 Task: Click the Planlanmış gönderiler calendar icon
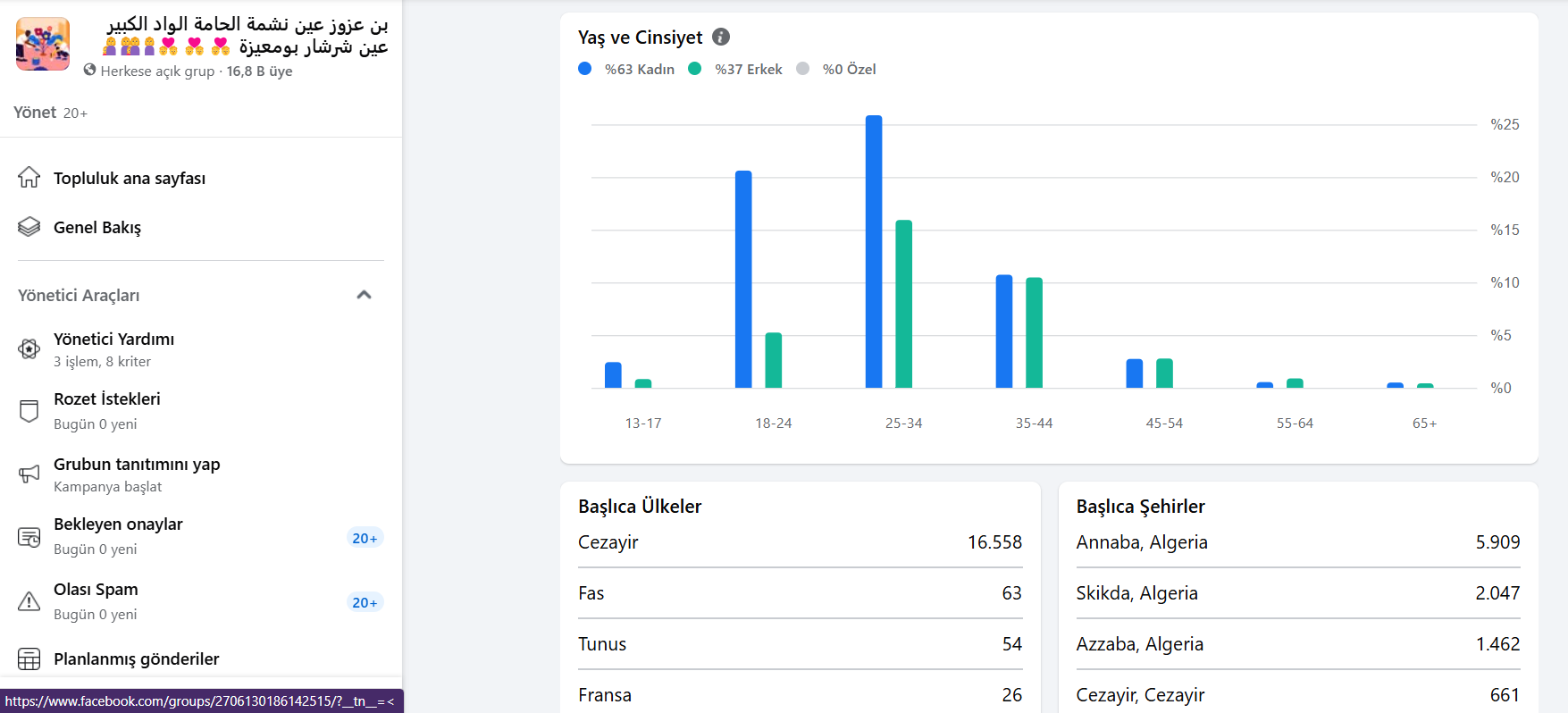(x=29, y=659)
